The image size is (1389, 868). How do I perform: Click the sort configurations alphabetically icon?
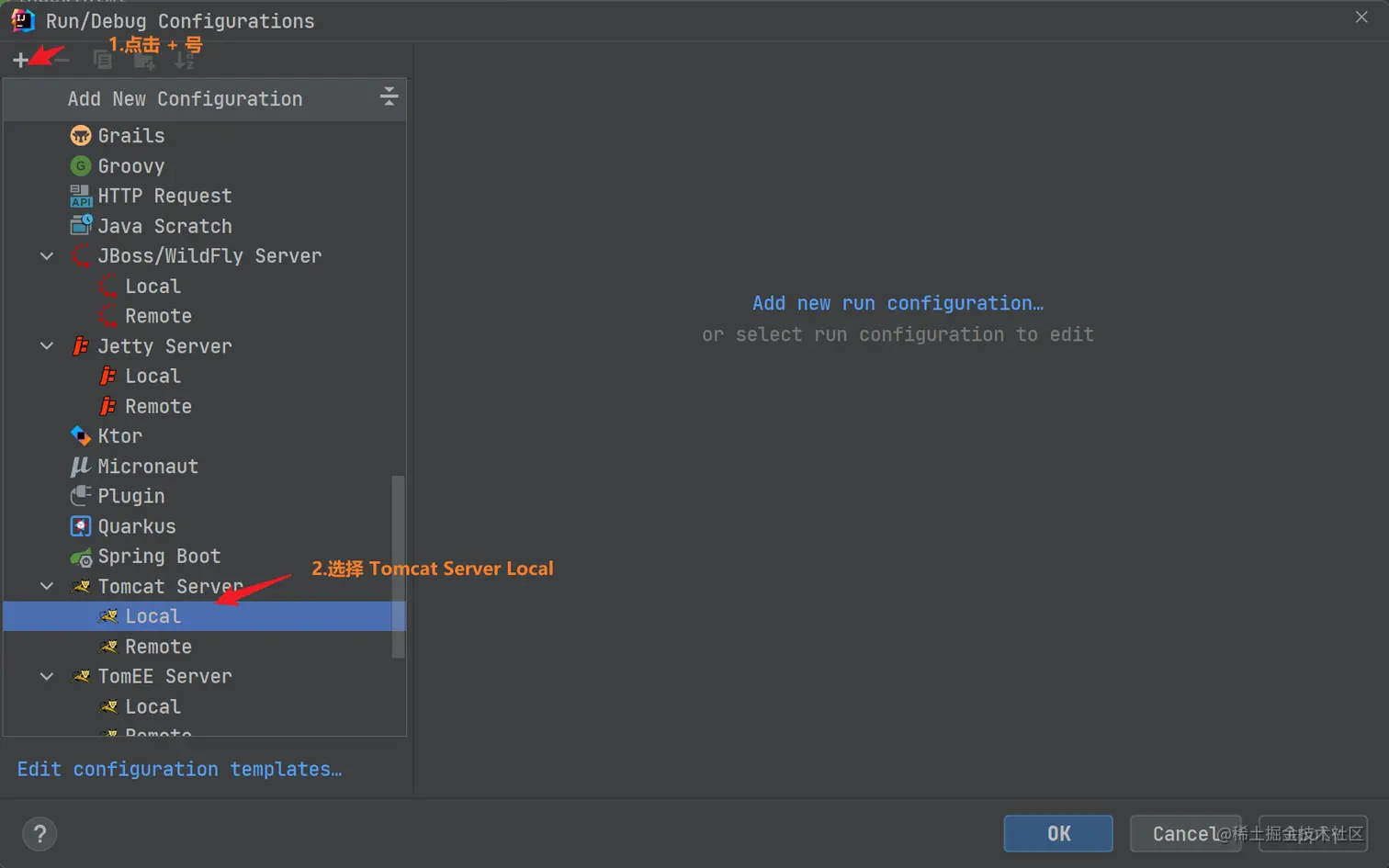pyautogui.click(x=185, y=60)
